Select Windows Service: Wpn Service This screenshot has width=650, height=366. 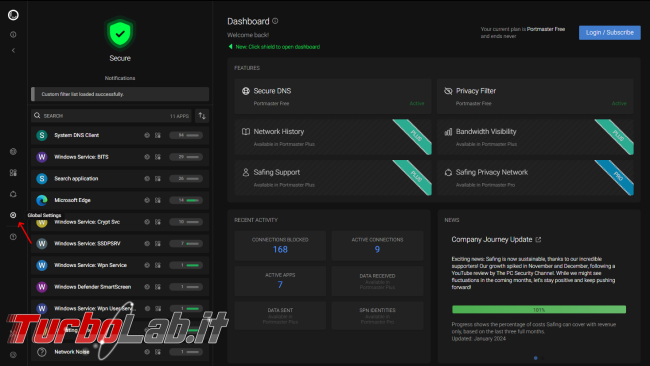(x=120, y=265)
